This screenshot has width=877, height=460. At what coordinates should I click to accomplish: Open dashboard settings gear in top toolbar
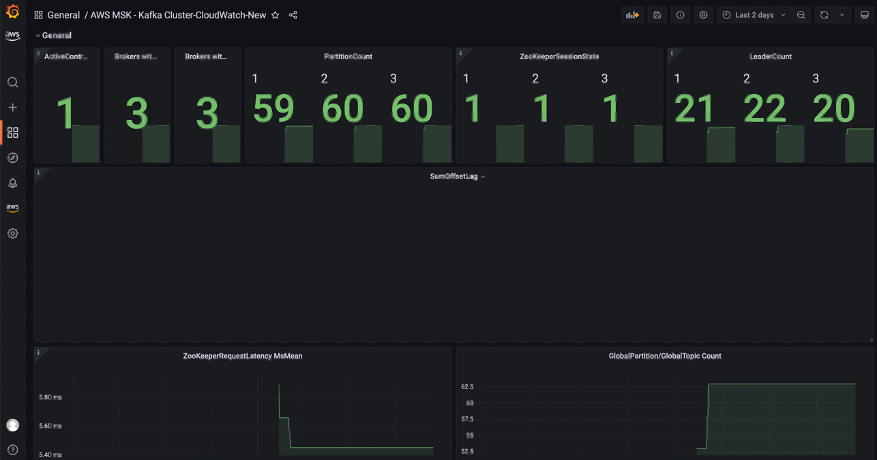pos(703,15)
